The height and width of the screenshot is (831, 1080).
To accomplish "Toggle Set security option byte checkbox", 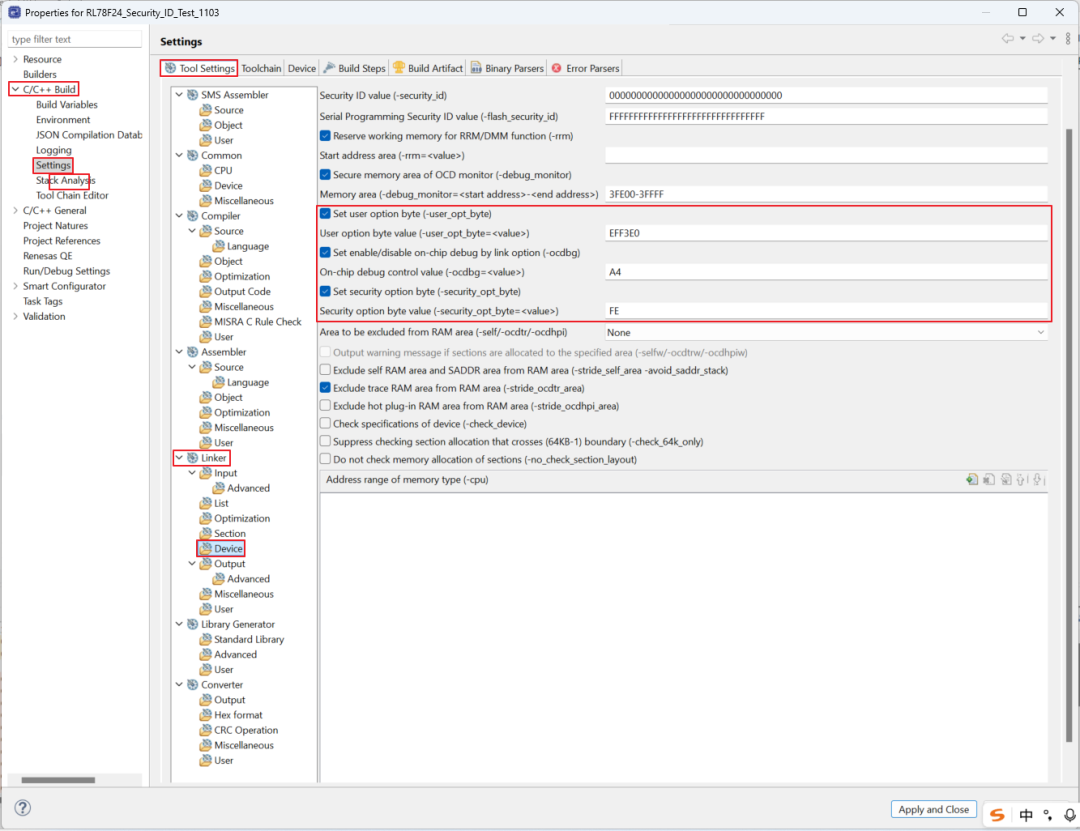I will 325,291.
